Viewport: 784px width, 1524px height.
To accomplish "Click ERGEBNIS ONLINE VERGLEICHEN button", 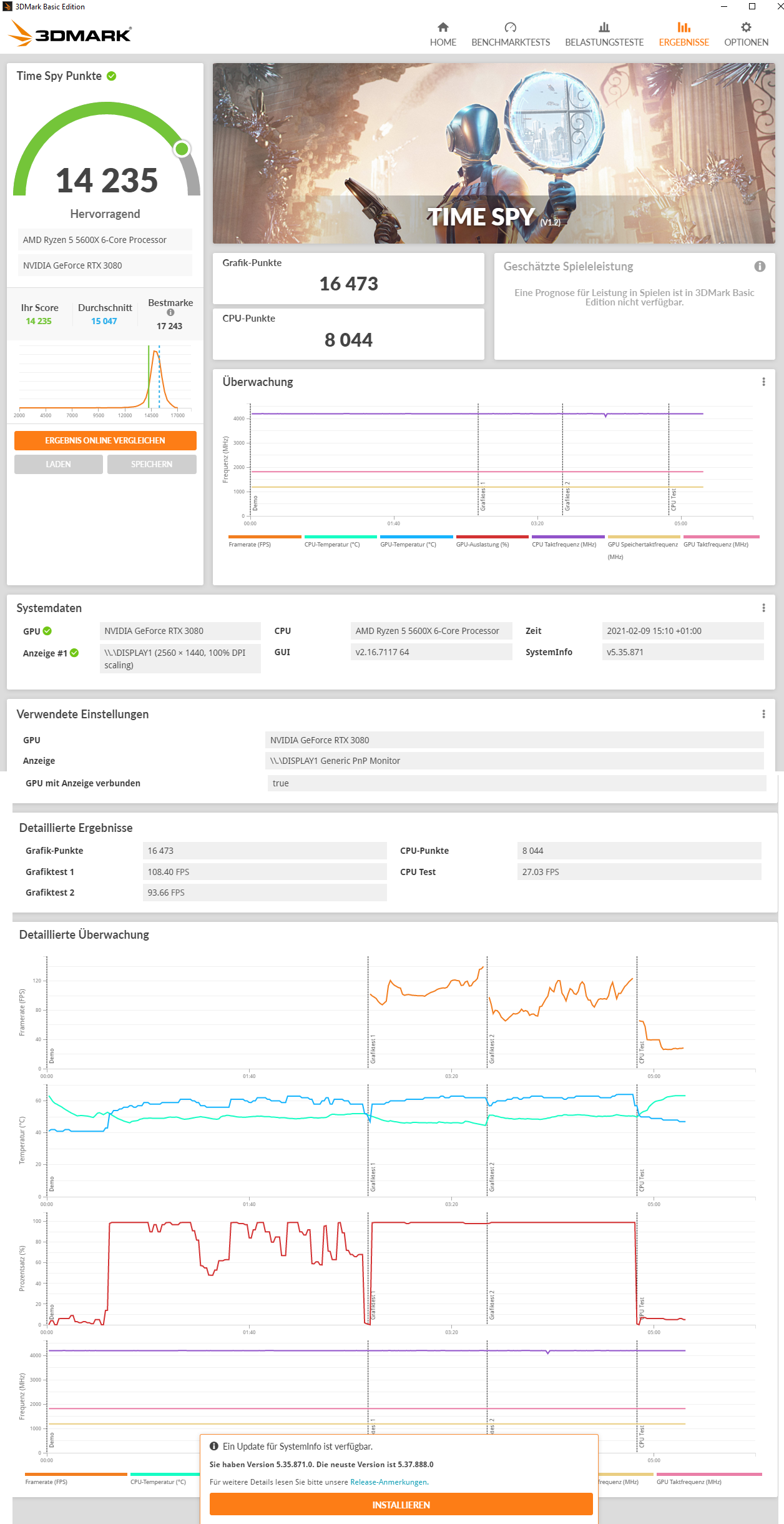I will [x=105, y=440].
